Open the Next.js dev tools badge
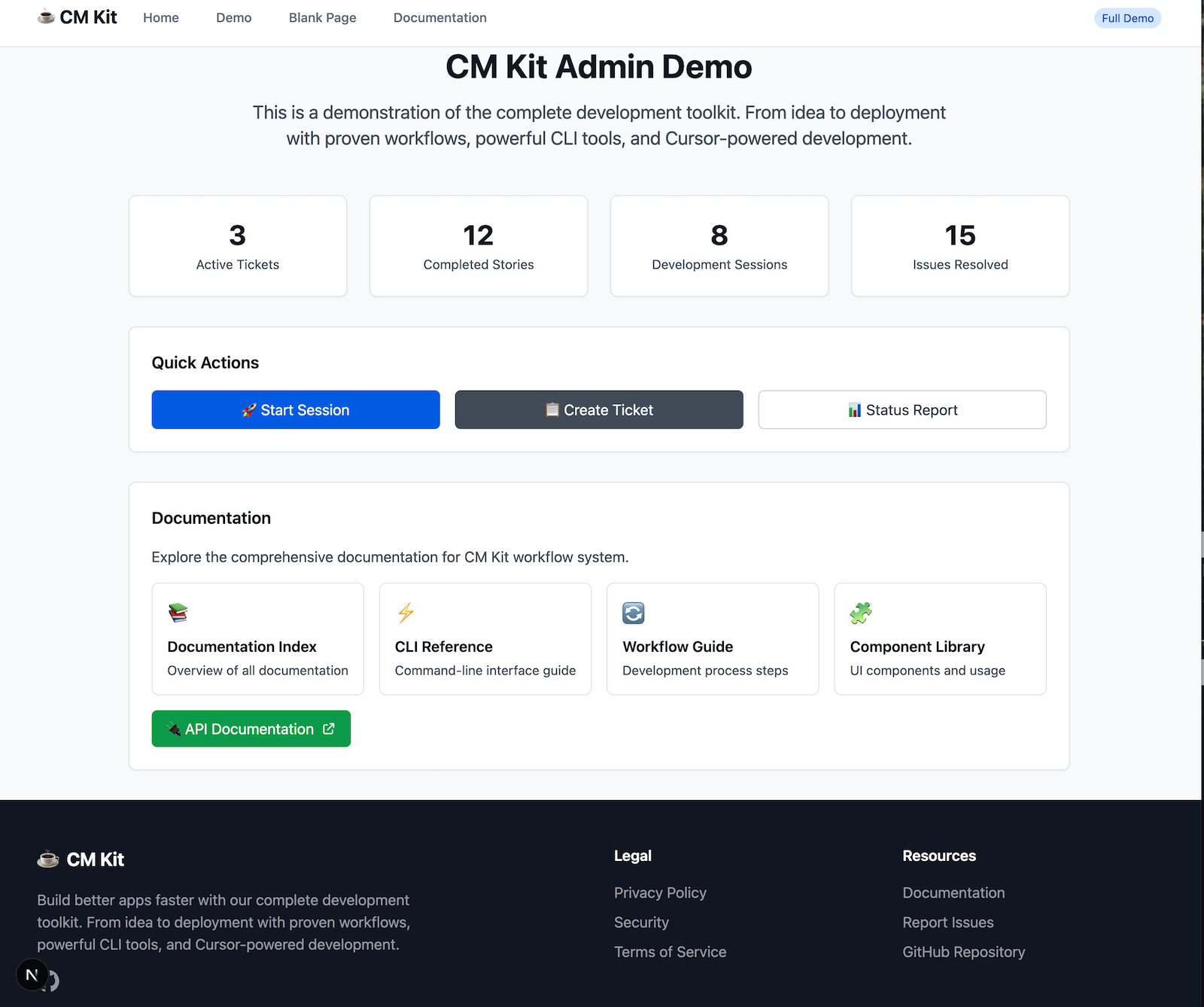The width and height of the screenshot is (1204, 1007). pos(32,975)
